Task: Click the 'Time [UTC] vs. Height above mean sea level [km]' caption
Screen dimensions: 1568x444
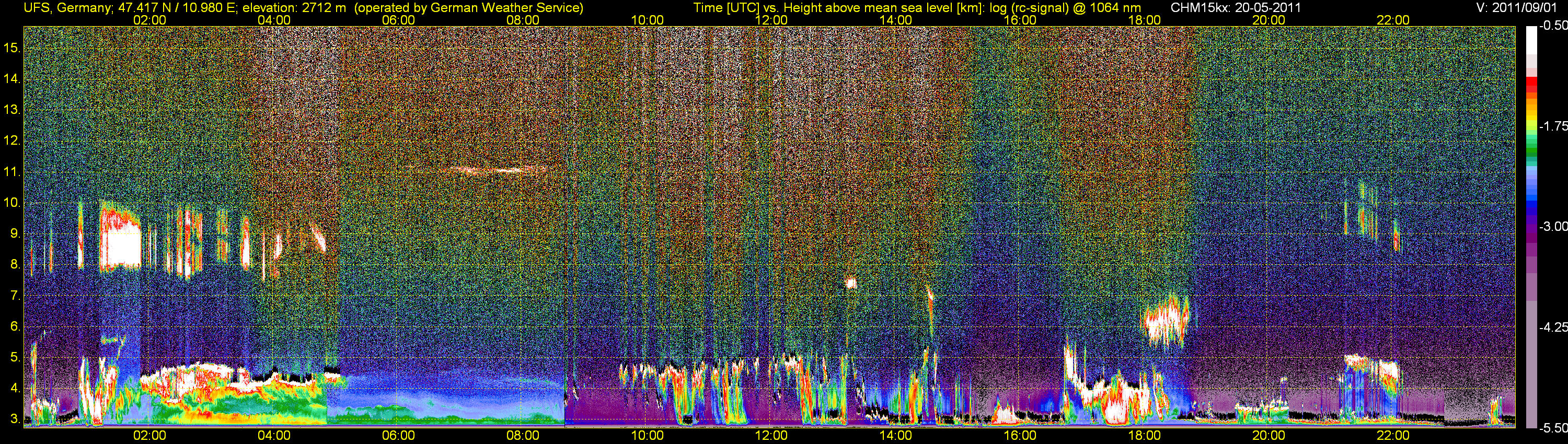Action: coord(837,7)
